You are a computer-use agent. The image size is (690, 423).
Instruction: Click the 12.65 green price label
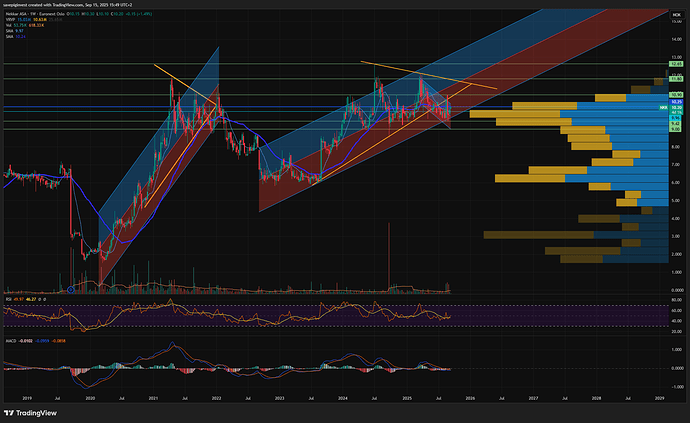click(x=676, y=64)
